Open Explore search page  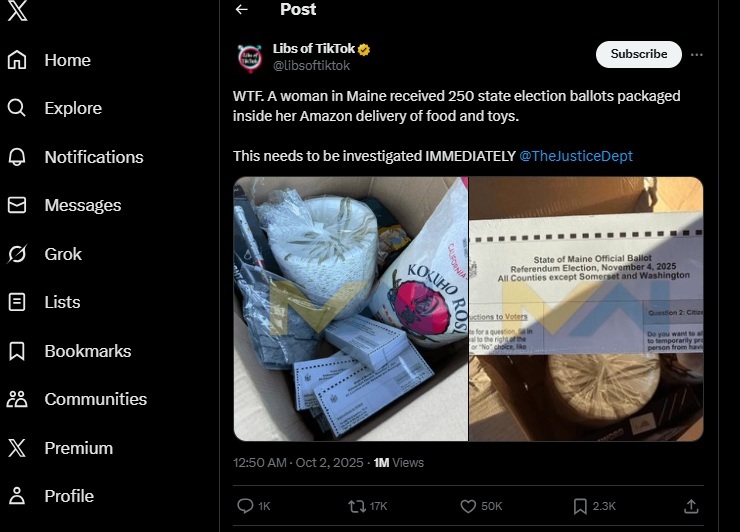(x=72, y=108)
